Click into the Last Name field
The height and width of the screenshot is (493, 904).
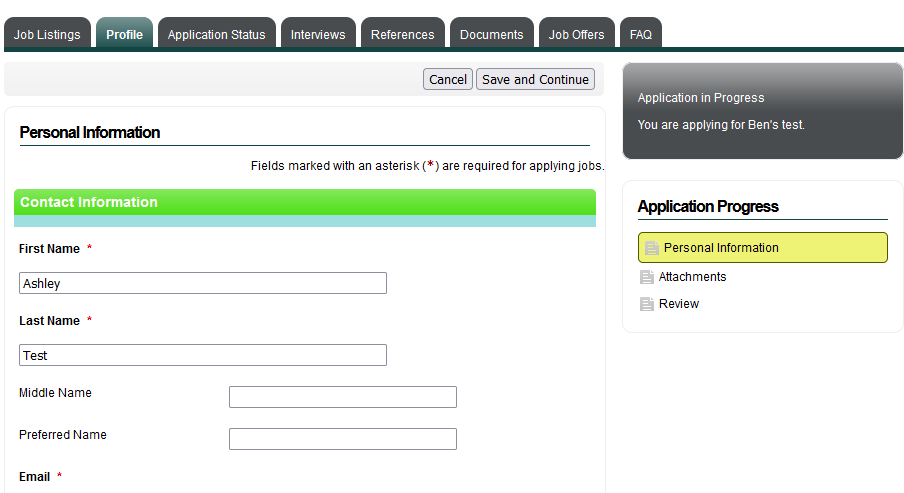[202, 355]
